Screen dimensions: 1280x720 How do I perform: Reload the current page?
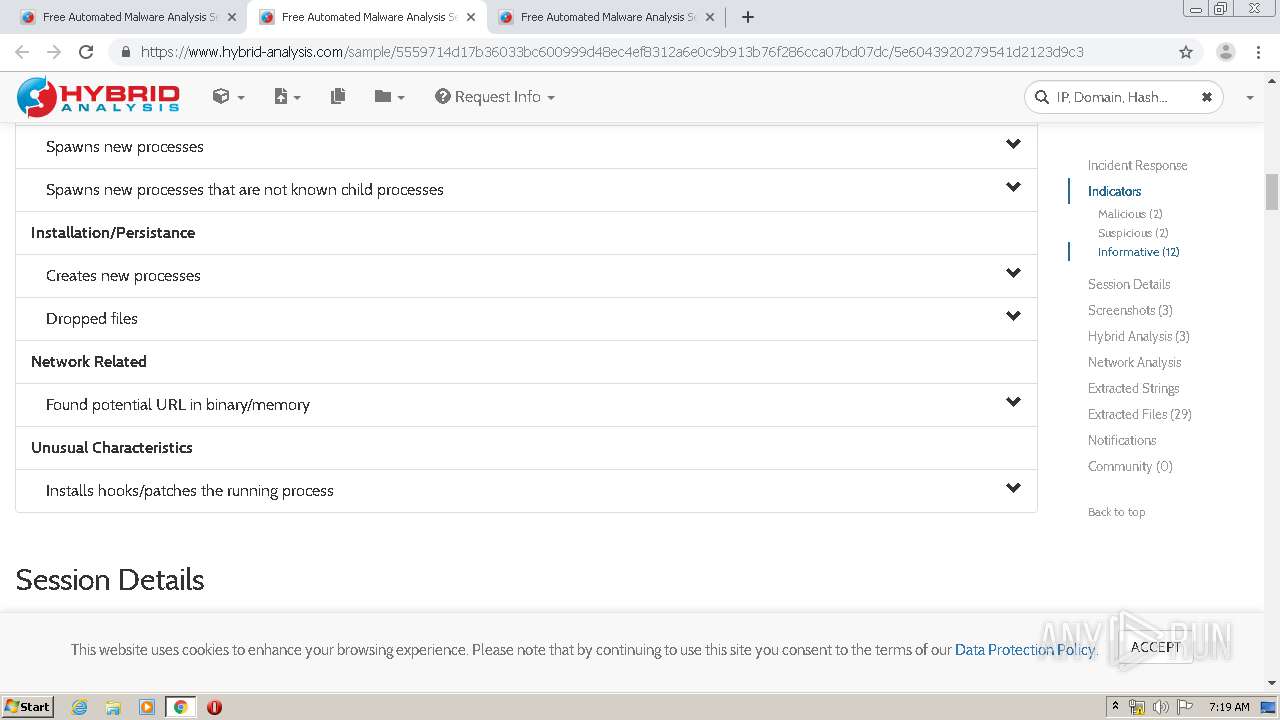(86, 52)
